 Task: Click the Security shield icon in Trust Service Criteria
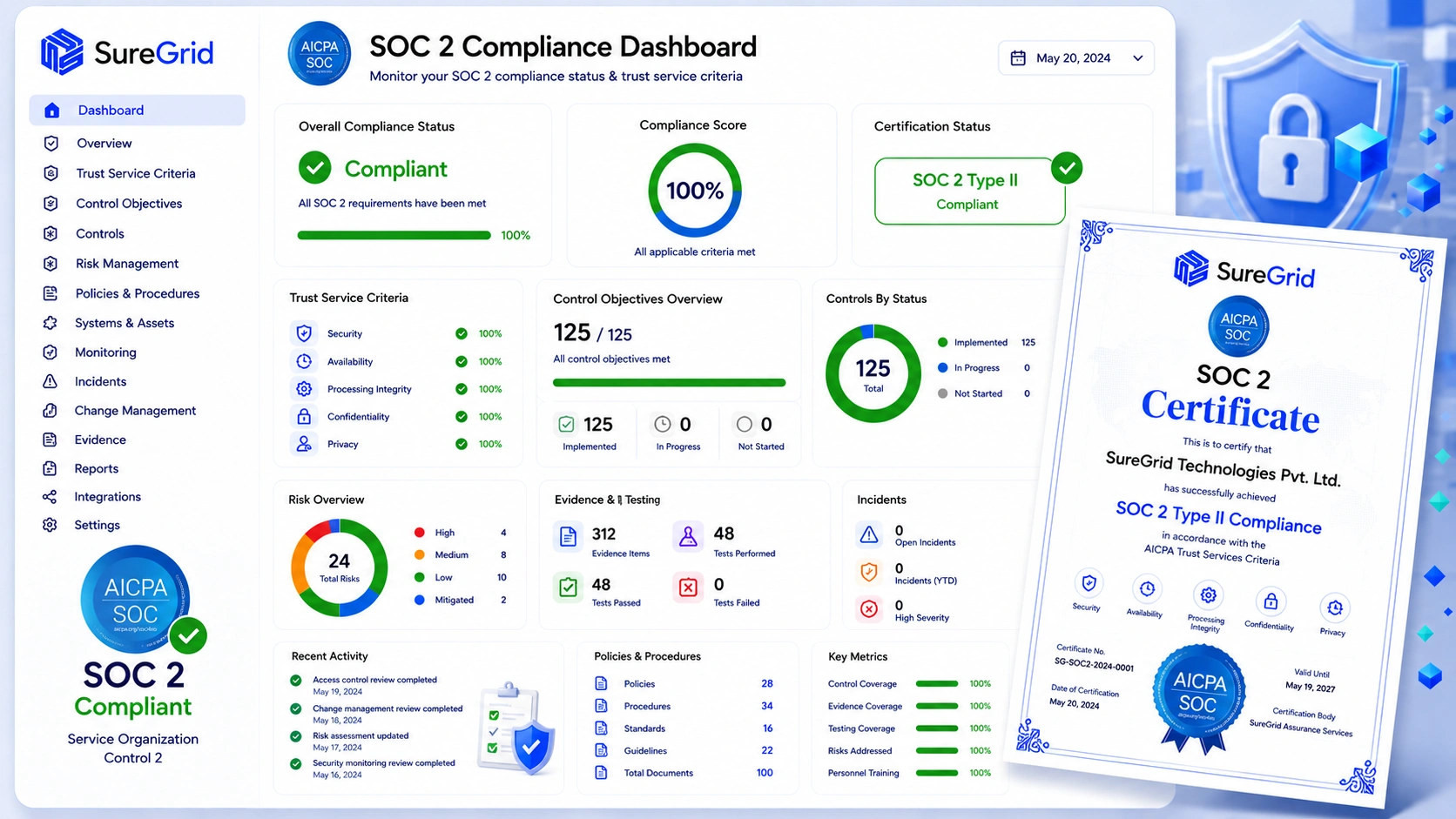coord(304,333)
